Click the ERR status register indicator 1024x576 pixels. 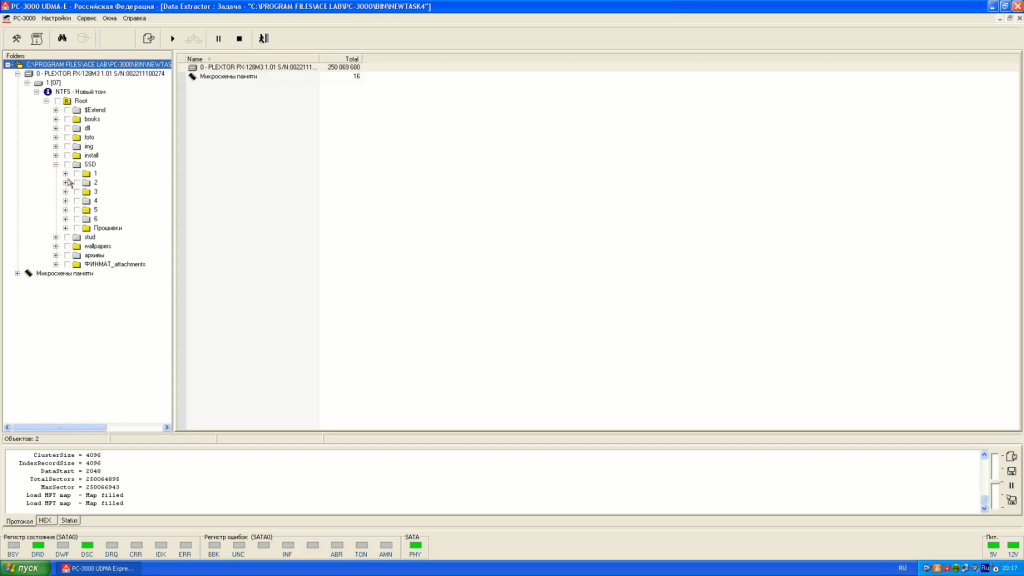(185, 545)
